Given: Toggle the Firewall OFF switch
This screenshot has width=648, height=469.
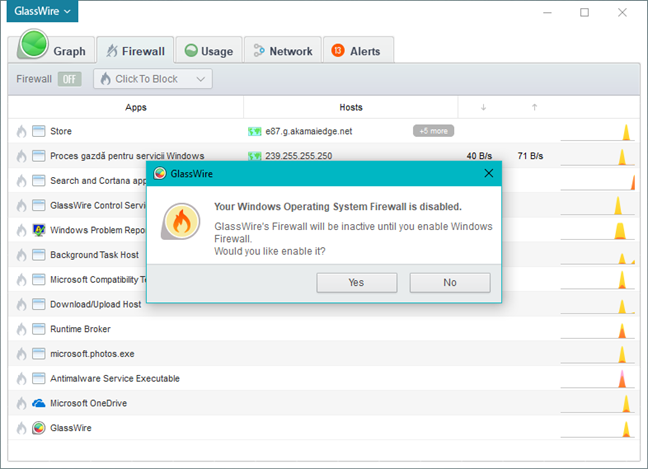Looking at the screenshot, I should [x=69, y=79].
